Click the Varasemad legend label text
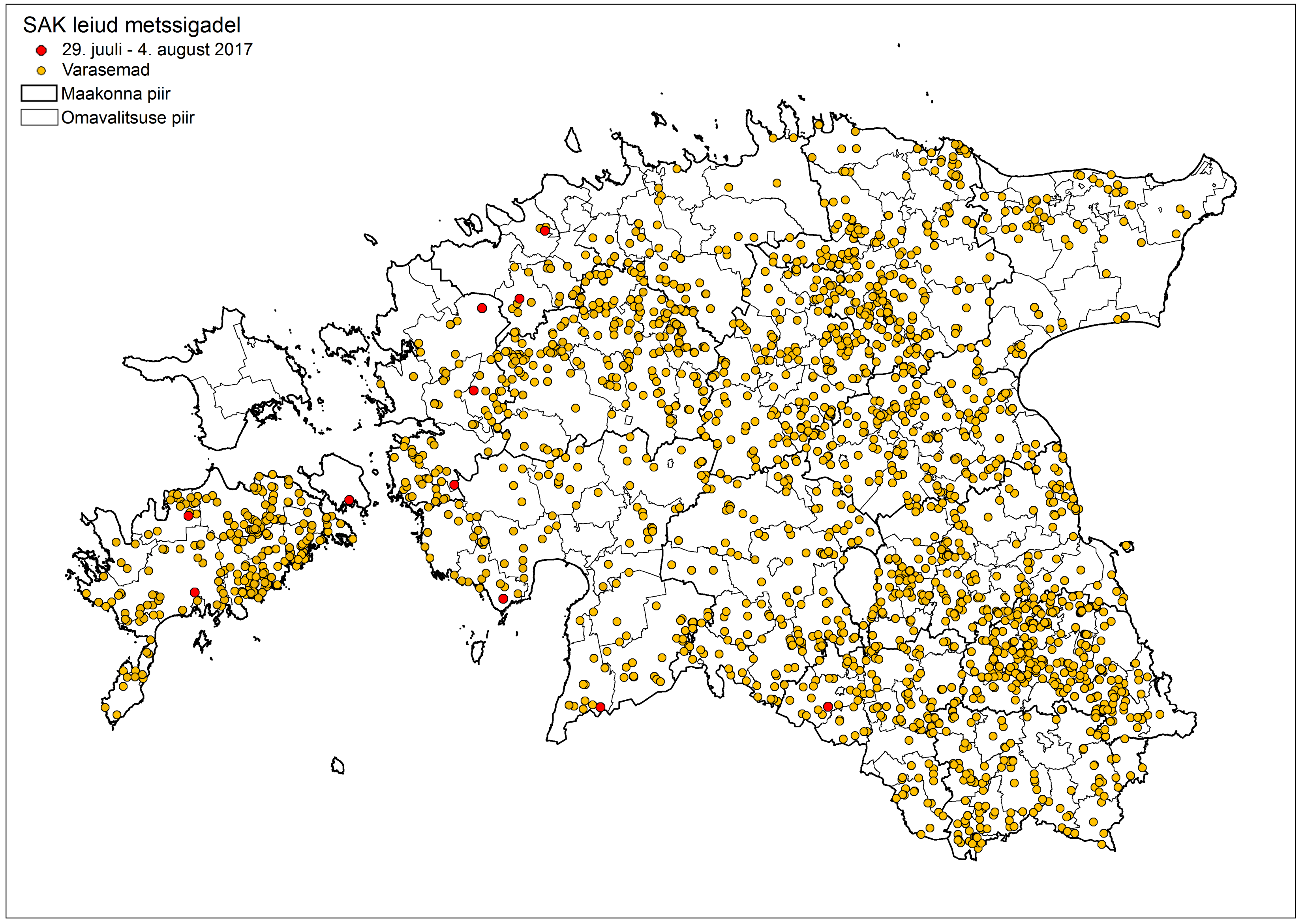The image size is (1306, 924). tap(106, 70)
